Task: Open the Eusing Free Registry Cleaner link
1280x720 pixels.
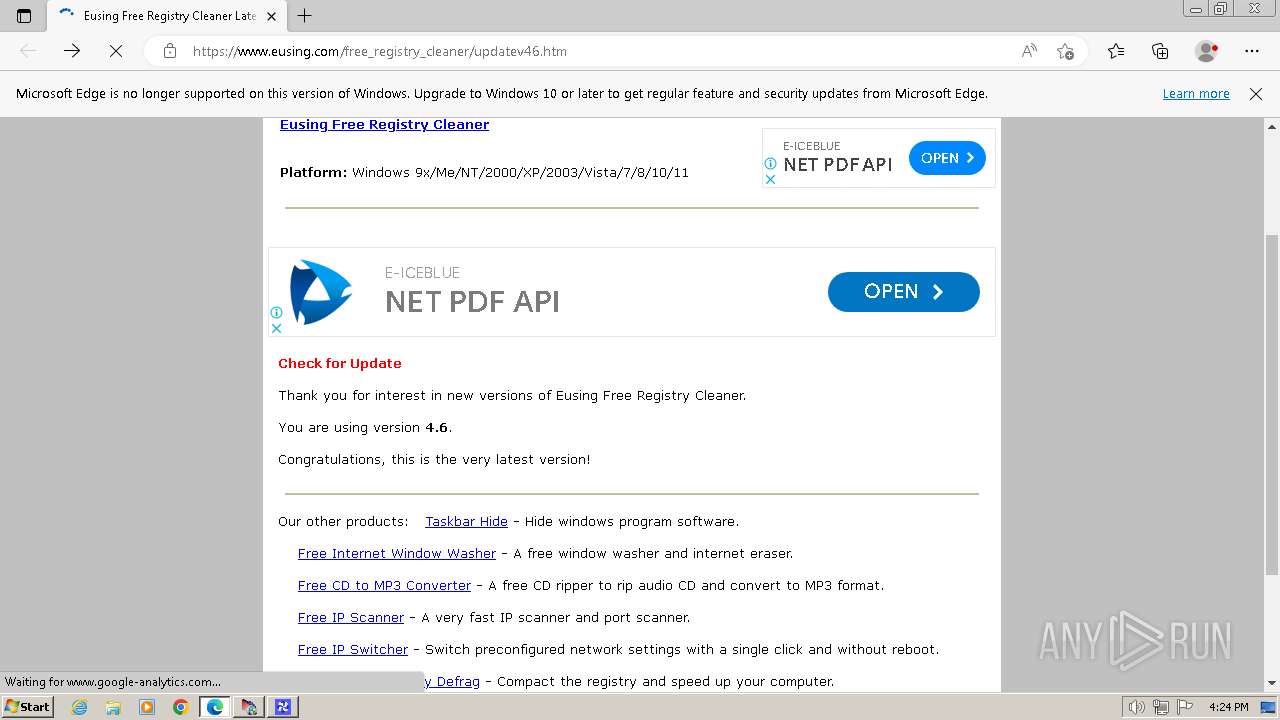Action: click(x=384, y=124)
